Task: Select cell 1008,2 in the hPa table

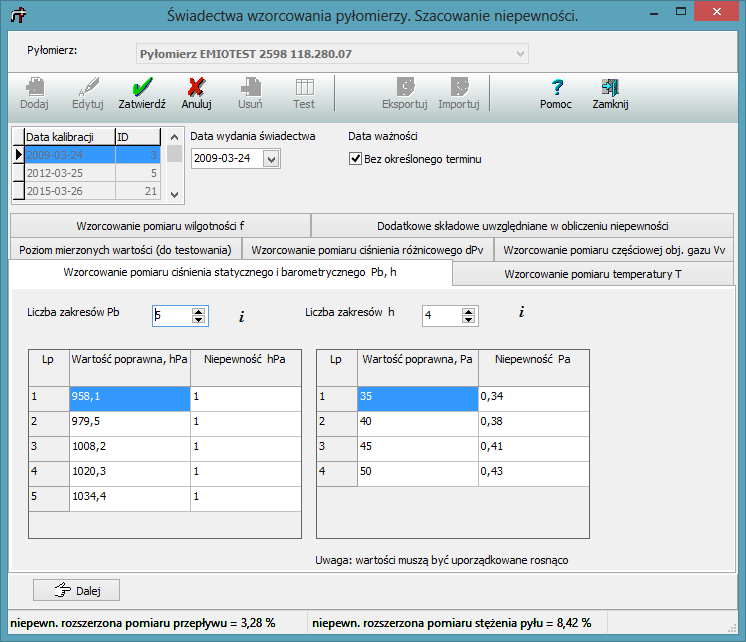Action: [130, 449]
